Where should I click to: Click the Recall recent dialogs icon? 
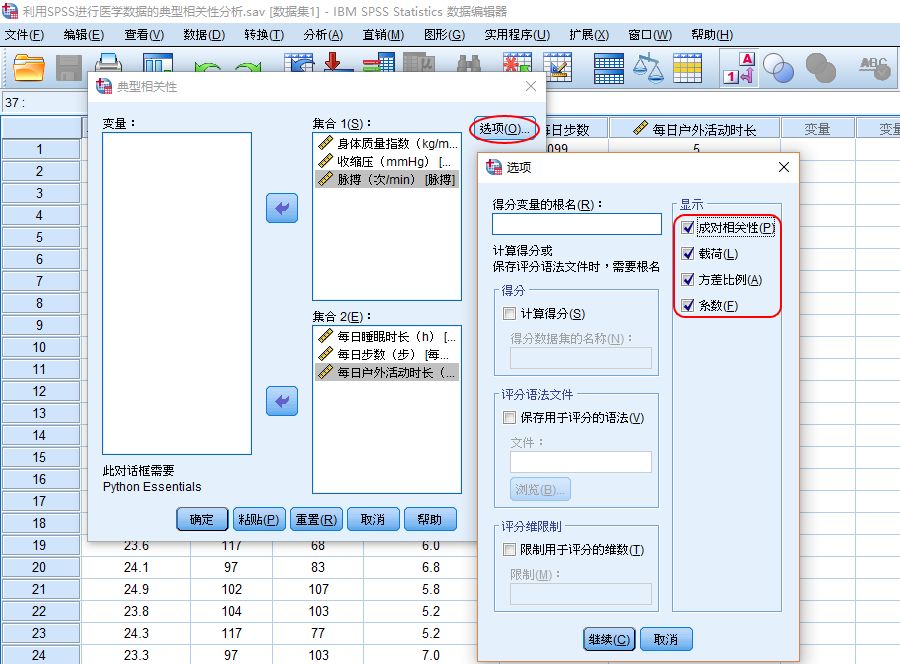click(158, 63)
